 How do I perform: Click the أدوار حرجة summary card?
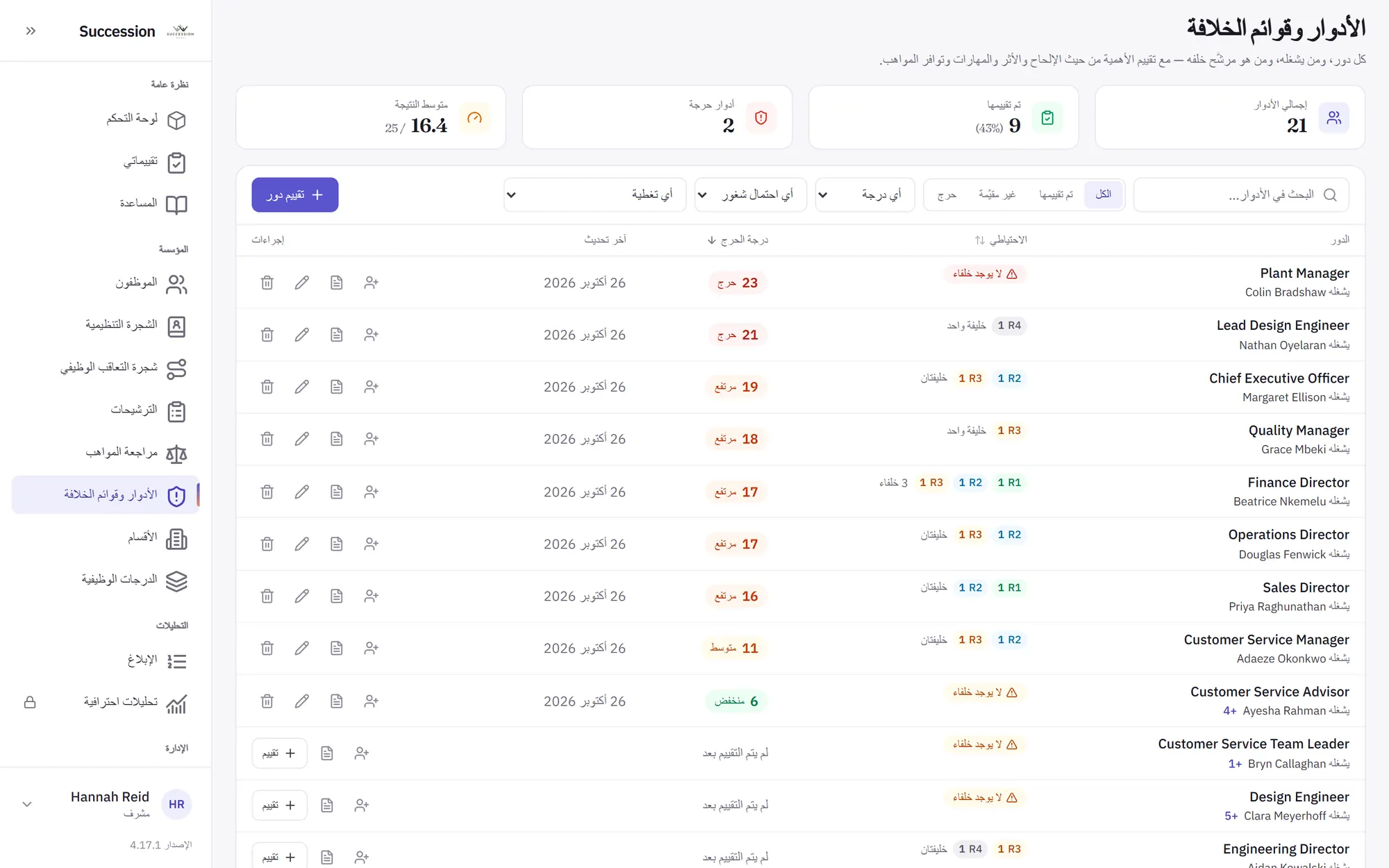pyautogui.click(x=657, y=117)
